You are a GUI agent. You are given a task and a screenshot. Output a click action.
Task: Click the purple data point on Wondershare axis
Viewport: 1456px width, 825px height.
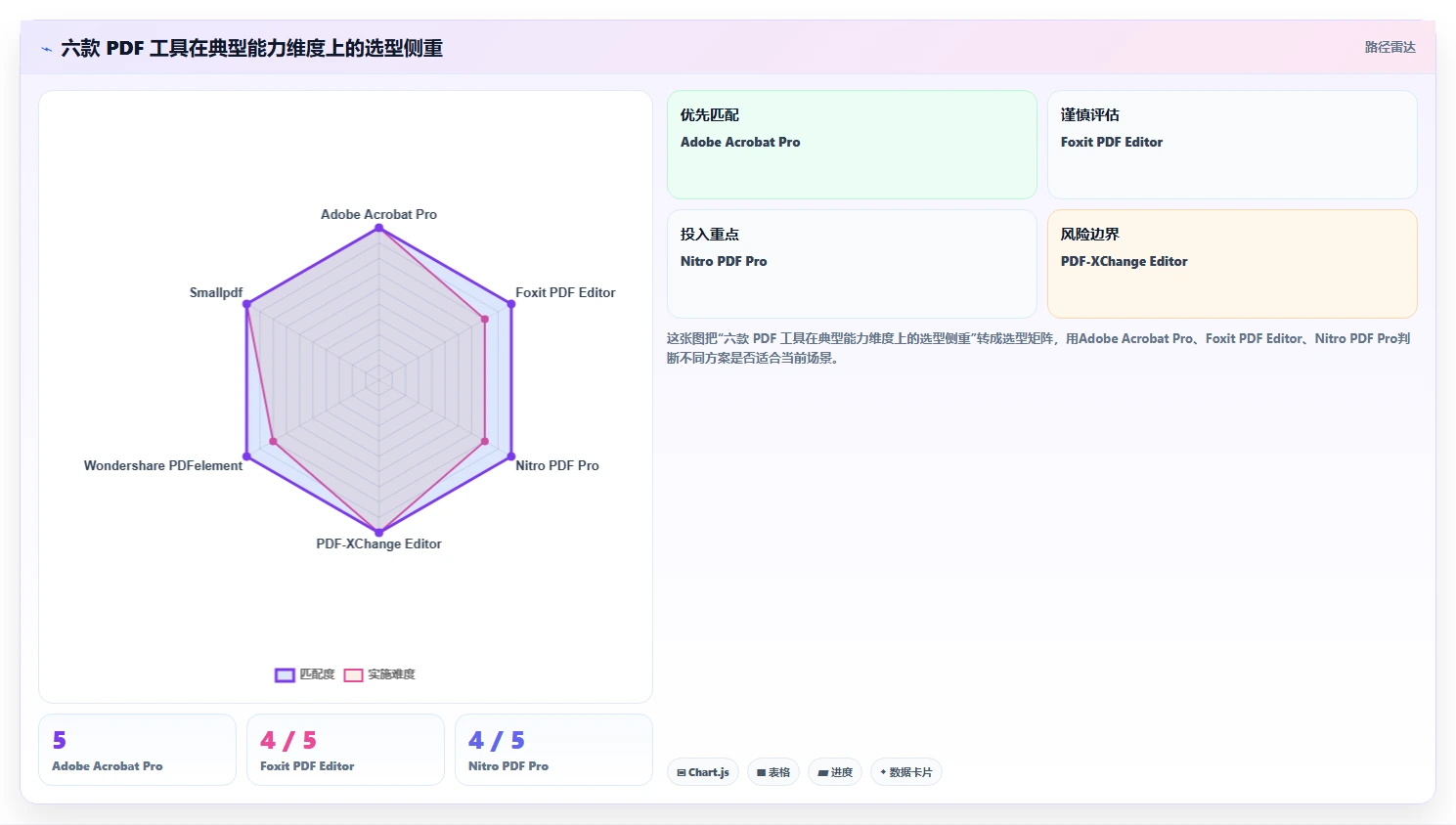click(x=246, y=456)
